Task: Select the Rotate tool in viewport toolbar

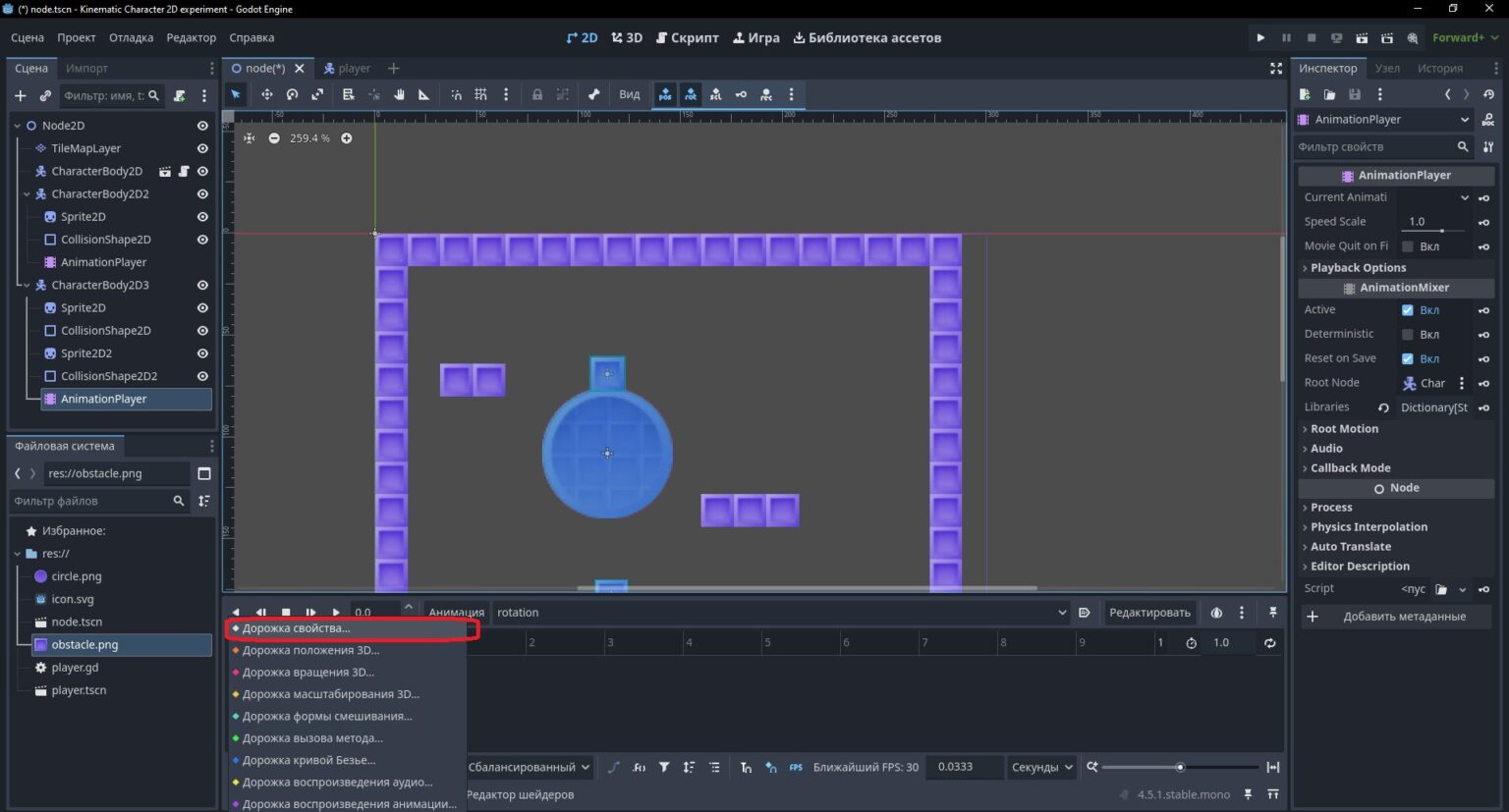Action: point(292,94)
